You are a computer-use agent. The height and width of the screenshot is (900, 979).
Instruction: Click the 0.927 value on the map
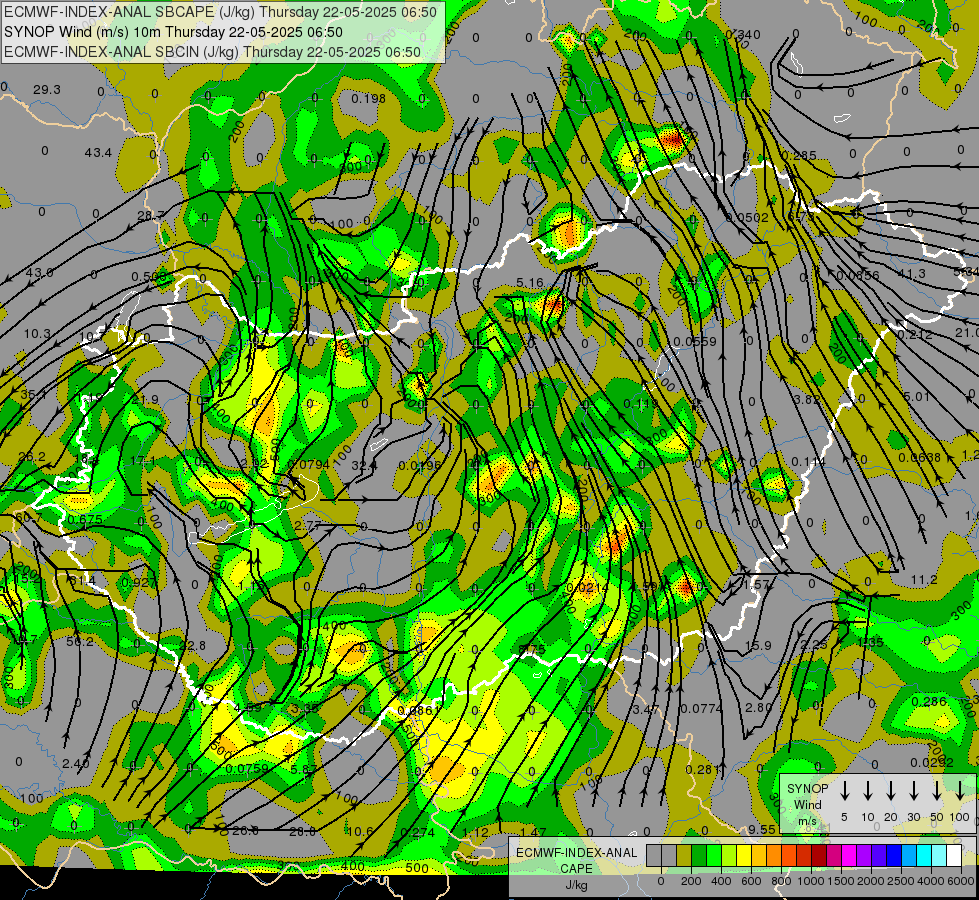click(139, 583)
